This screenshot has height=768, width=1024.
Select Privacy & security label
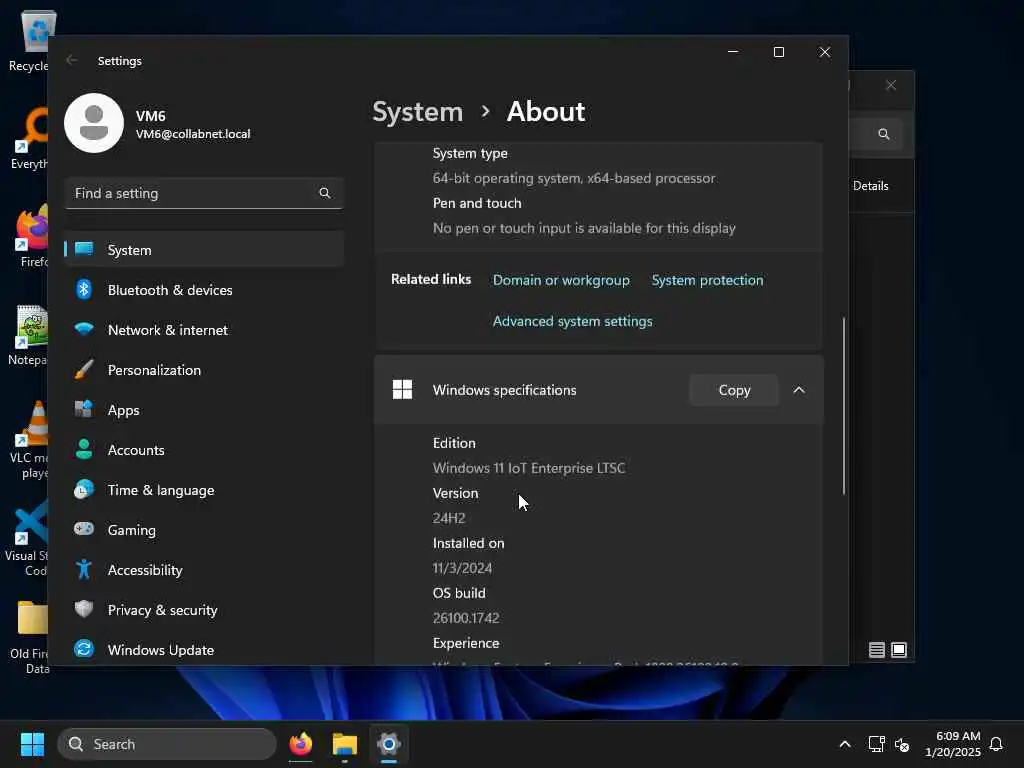click(x=162, y=610)
